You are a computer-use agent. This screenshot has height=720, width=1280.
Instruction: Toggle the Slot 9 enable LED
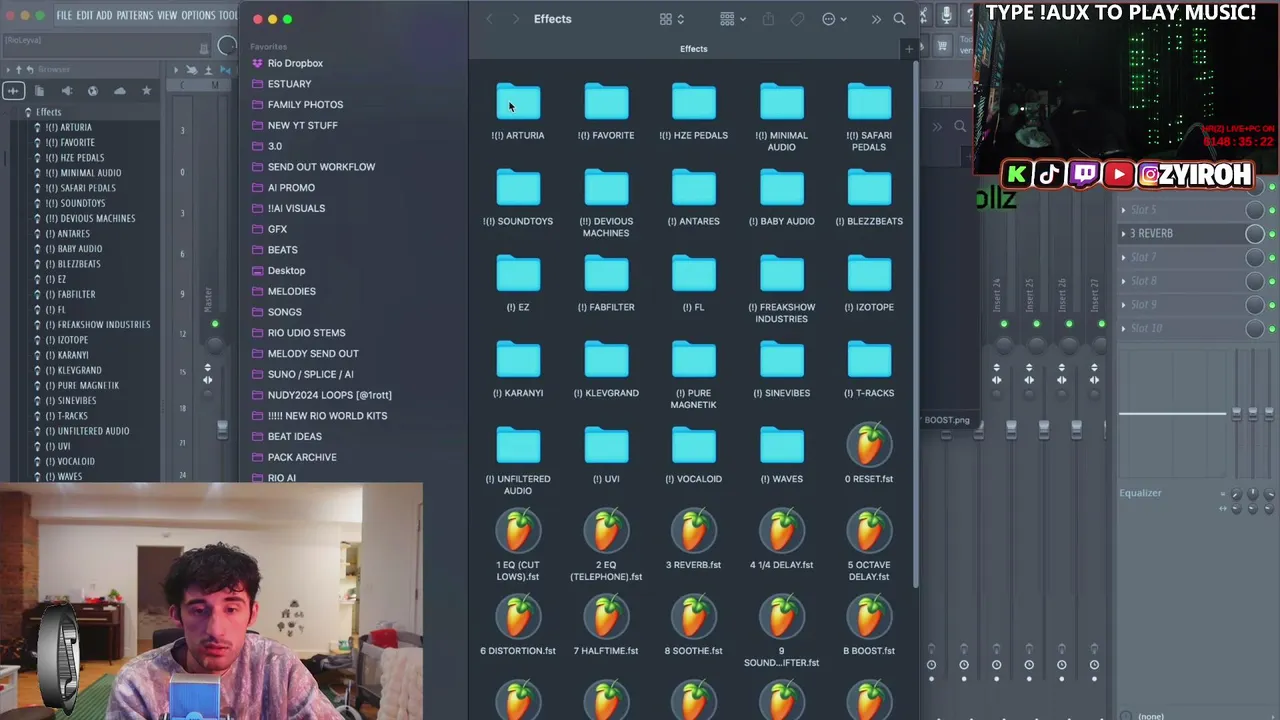point(1272,305)
